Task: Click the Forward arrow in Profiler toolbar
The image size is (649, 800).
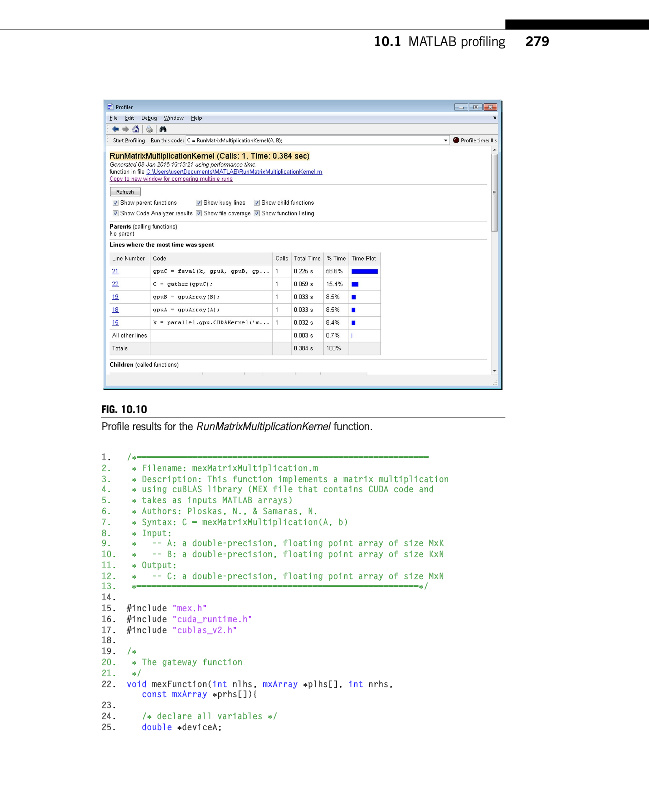Action: point(123,129)
